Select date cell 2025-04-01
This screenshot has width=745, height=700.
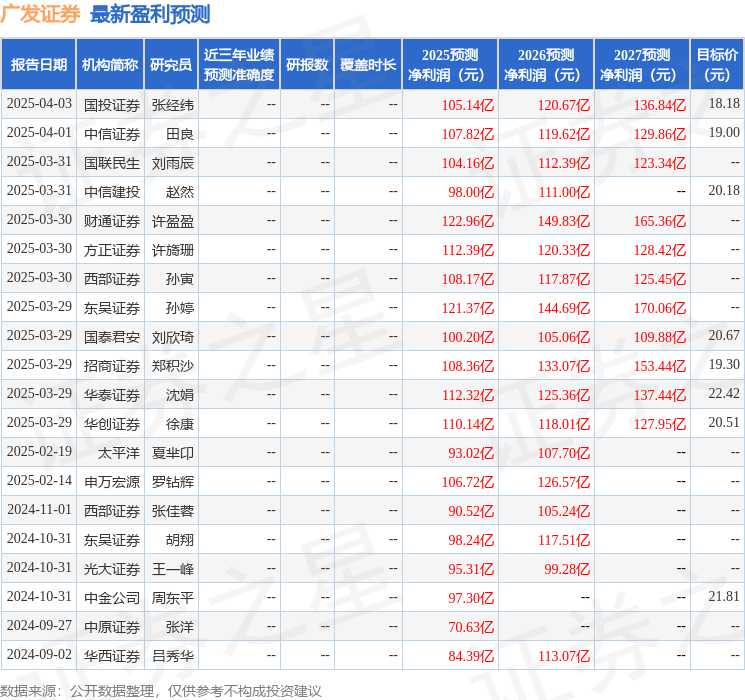(39, 133)
